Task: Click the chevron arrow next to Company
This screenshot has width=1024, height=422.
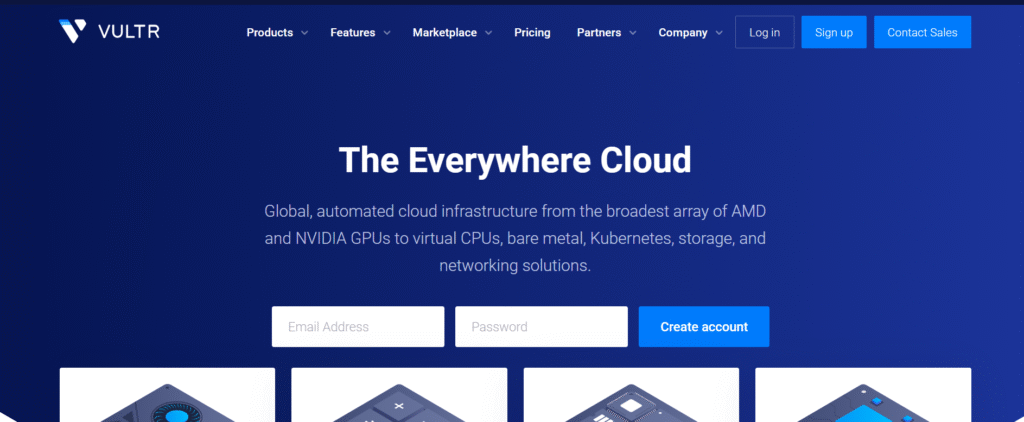Action: click(x=719, y=33)
